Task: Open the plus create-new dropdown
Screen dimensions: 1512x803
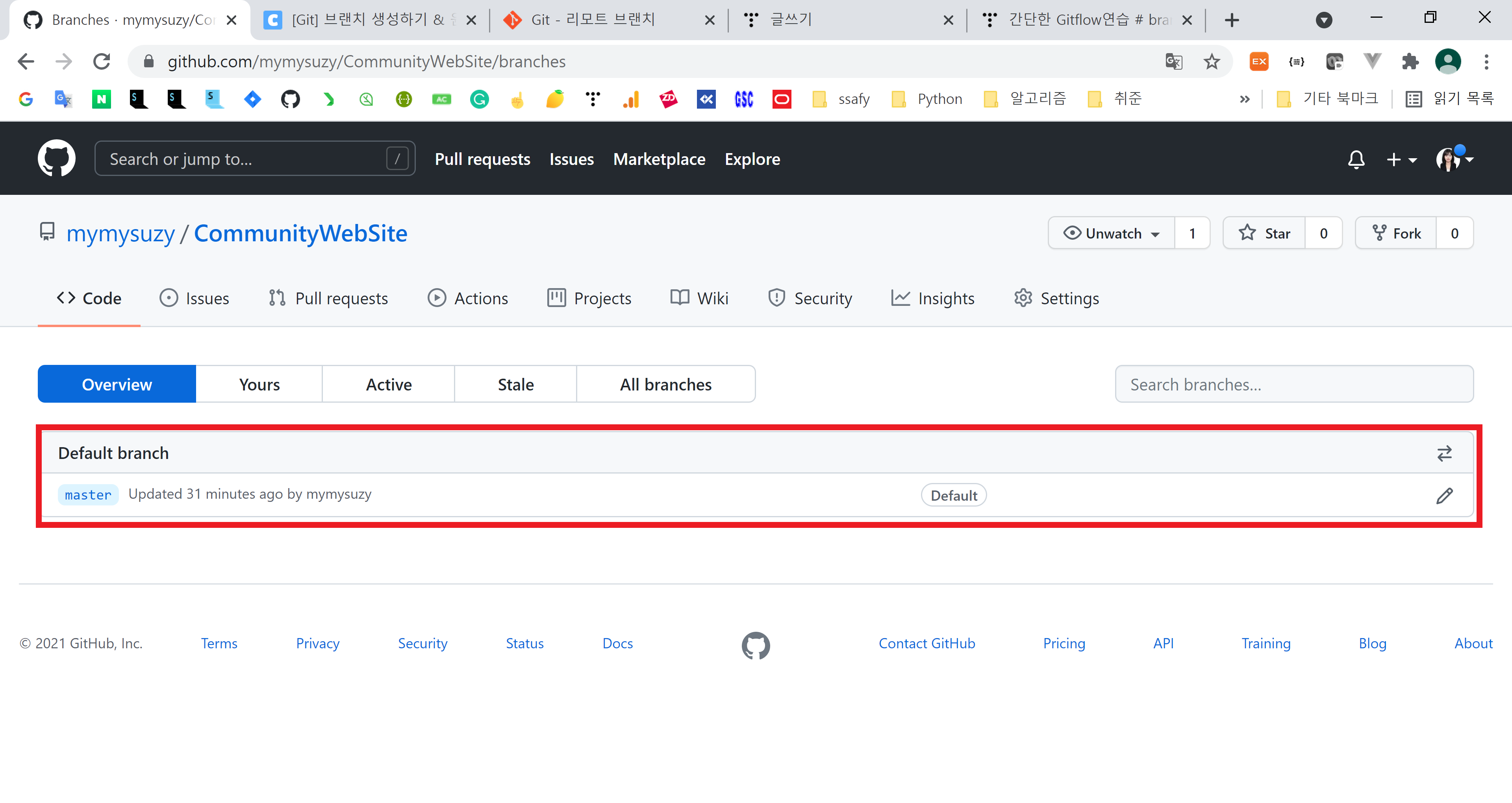Action: [1401, 159]
